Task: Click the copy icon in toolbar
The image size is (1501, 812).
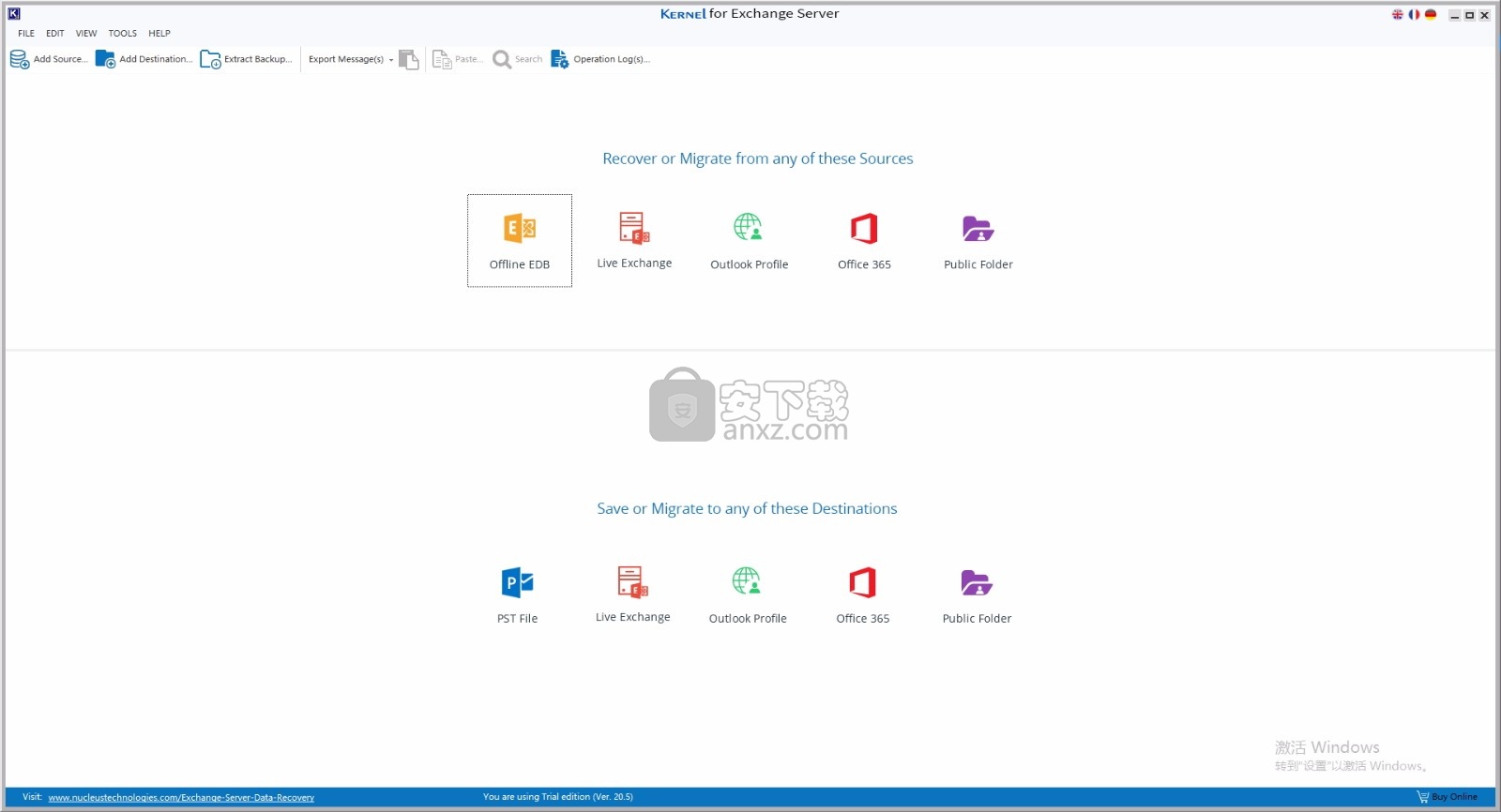Action: click(409, 59)
